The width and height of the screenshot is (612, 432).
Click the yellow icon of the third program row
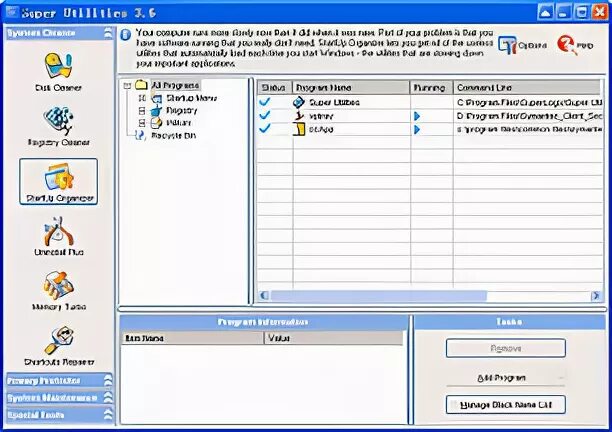pyautogui.click(x=299, y=129)
